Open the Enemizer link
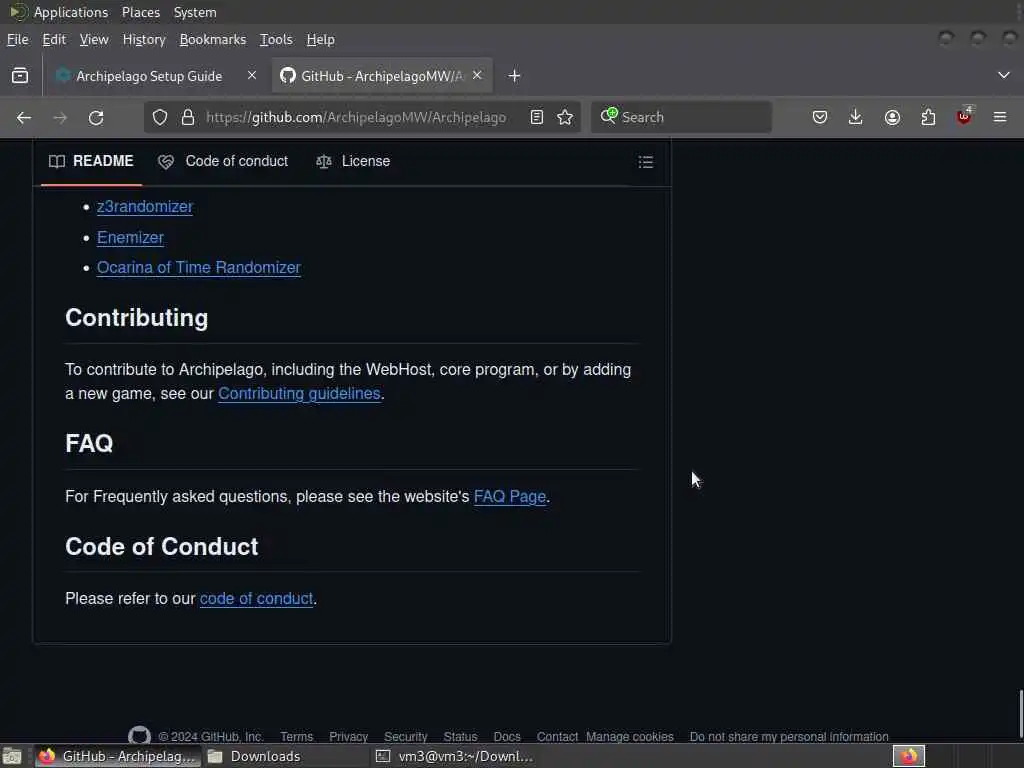The height and width of the screenshot is (768, 1024). 131,238
